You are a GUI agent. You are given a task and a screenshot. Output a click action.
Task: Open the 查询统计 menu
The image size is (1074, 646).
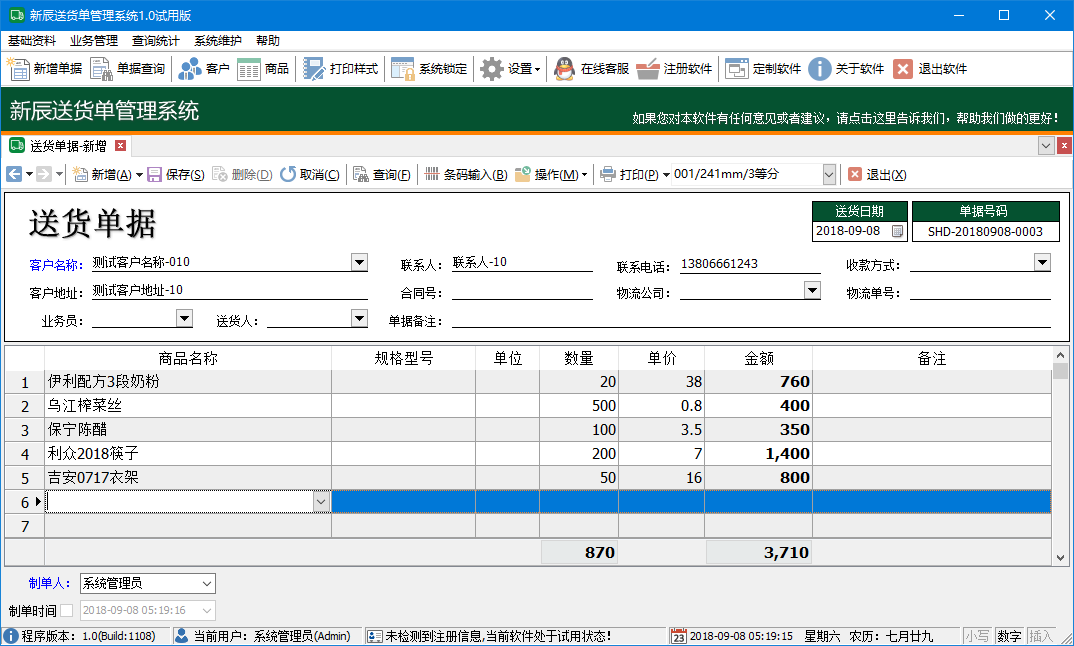155,41
